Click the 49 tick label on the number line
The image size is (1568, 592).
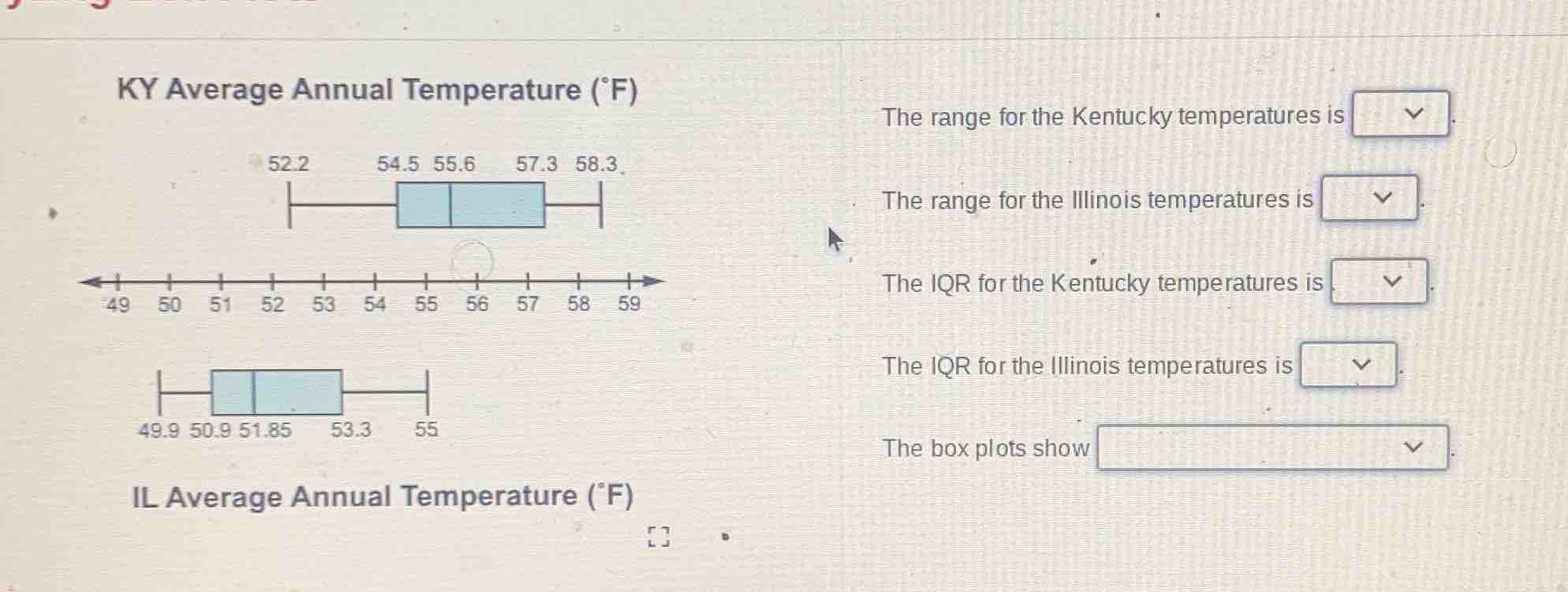(118, 305)
